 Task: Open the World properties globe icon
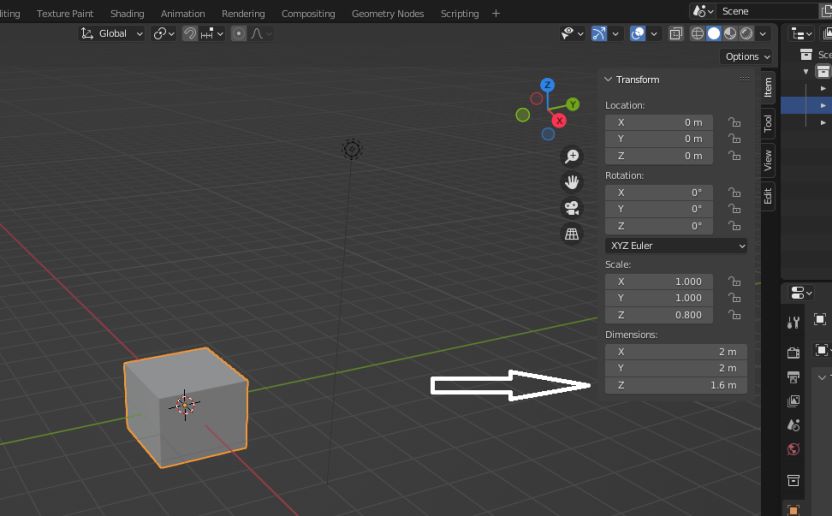click(794, 449)
